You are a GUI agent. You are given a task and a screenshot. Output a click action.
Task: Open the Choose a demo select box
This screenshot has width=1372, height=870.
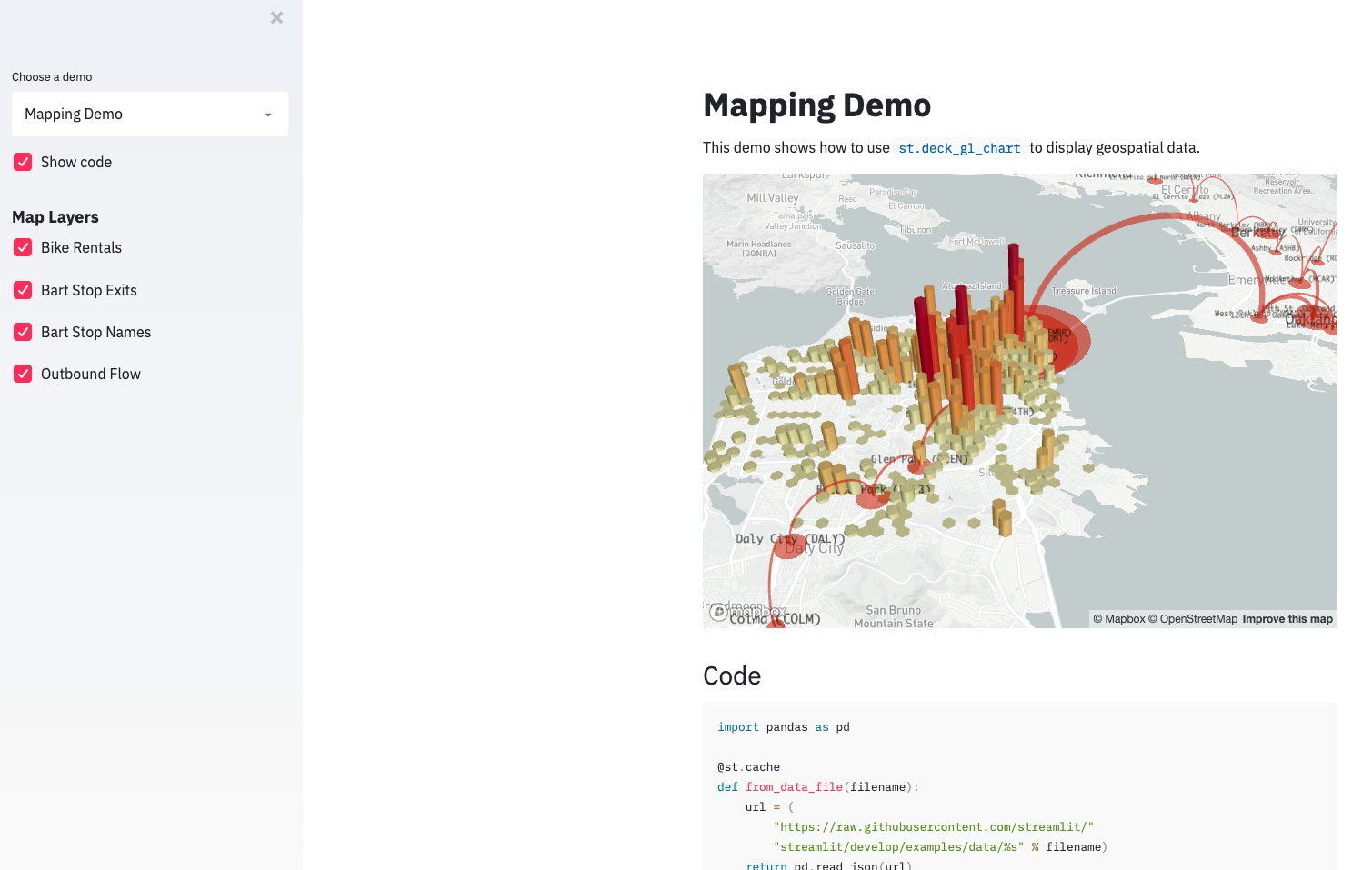(x=149, y=115)
